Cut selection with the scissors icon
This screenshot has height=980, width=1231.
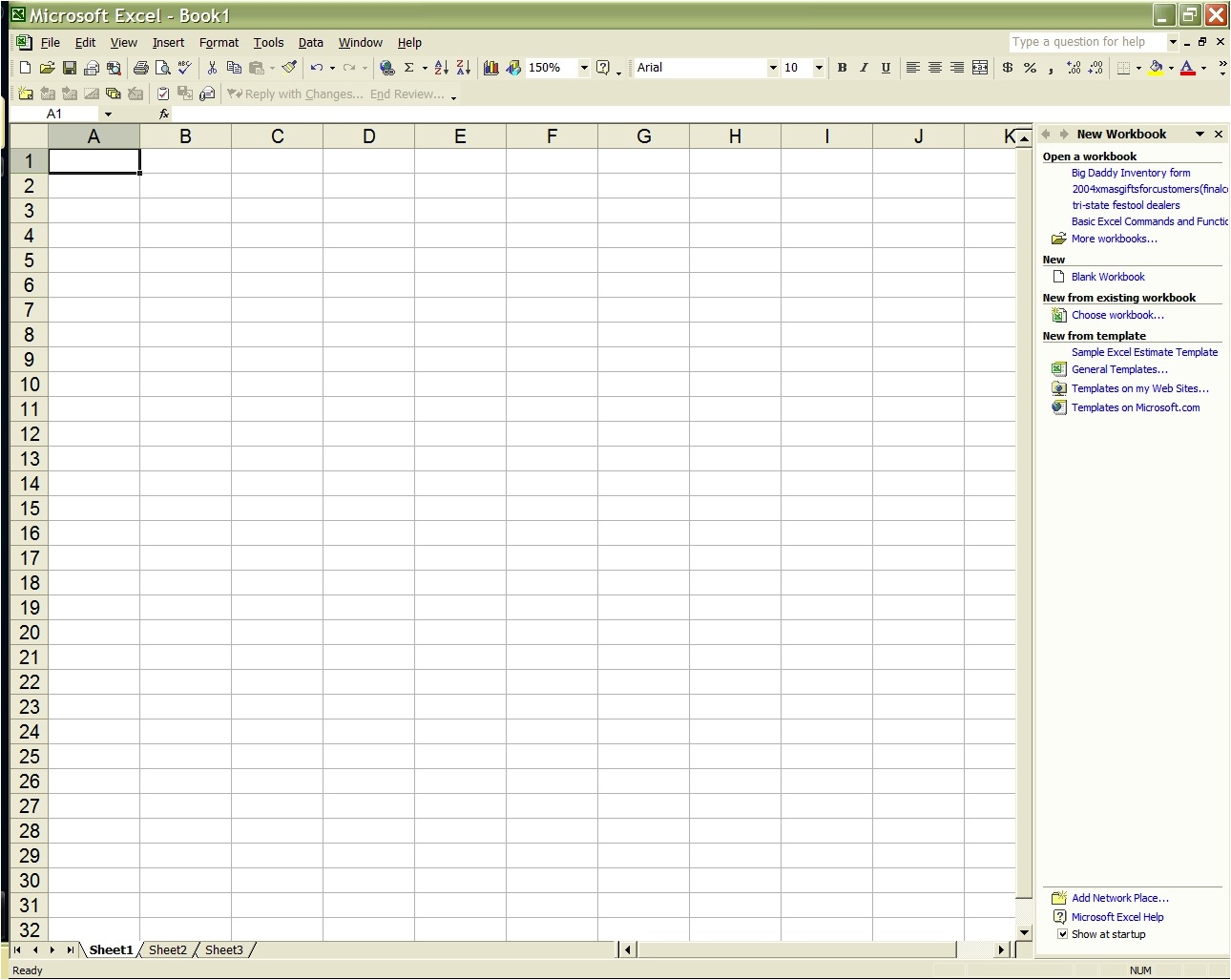(x=212, y=68)
